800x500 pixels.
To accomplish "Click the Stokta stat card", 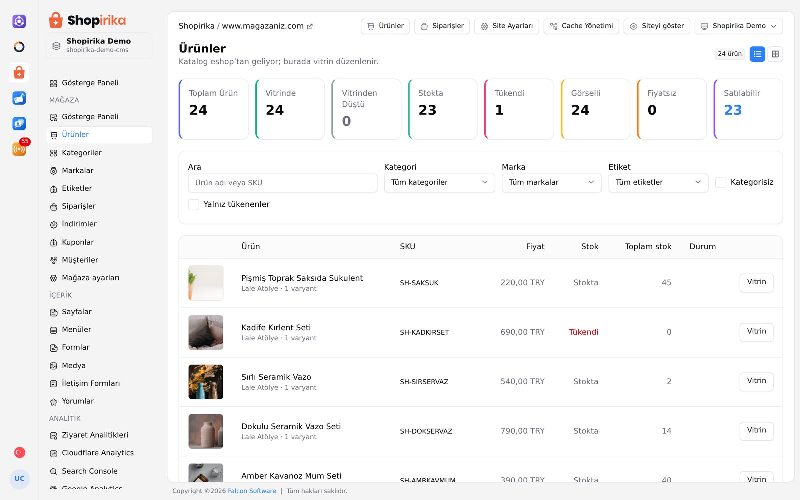I will pos(442,109).
